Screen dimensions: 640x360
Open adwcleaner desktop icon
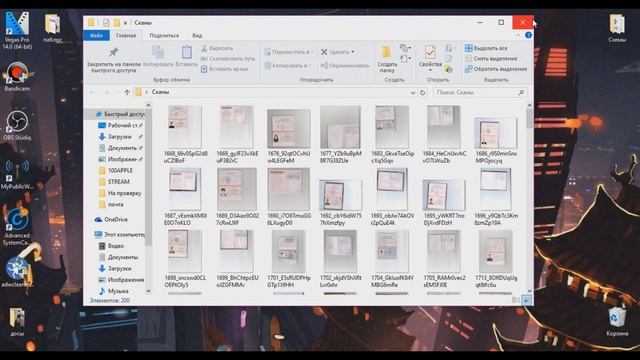click(x=17, y=271)
